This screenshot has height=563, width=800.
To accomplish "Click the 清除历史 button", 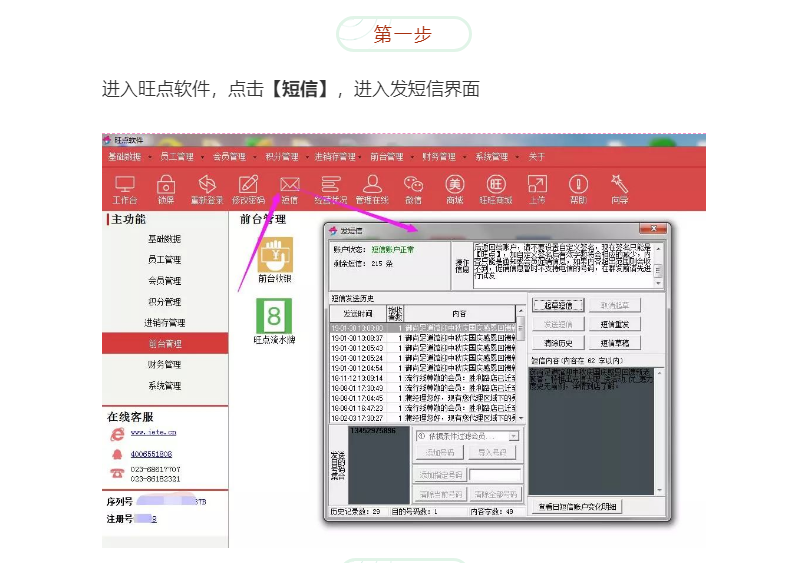I will (x=558, y=343).
